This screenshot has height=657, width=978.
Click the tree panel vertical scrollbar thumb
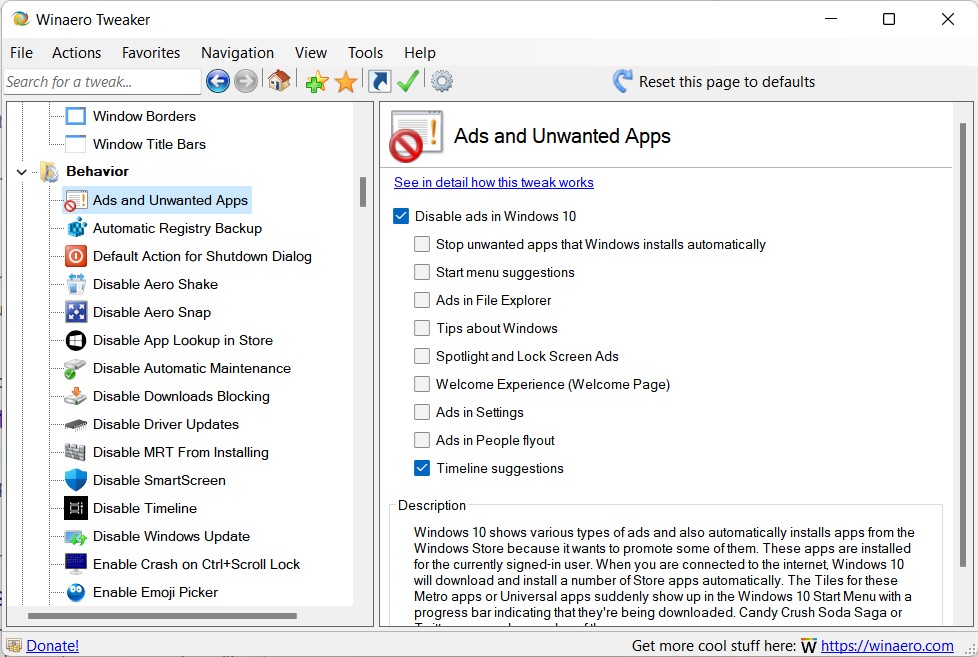[362, 192]
